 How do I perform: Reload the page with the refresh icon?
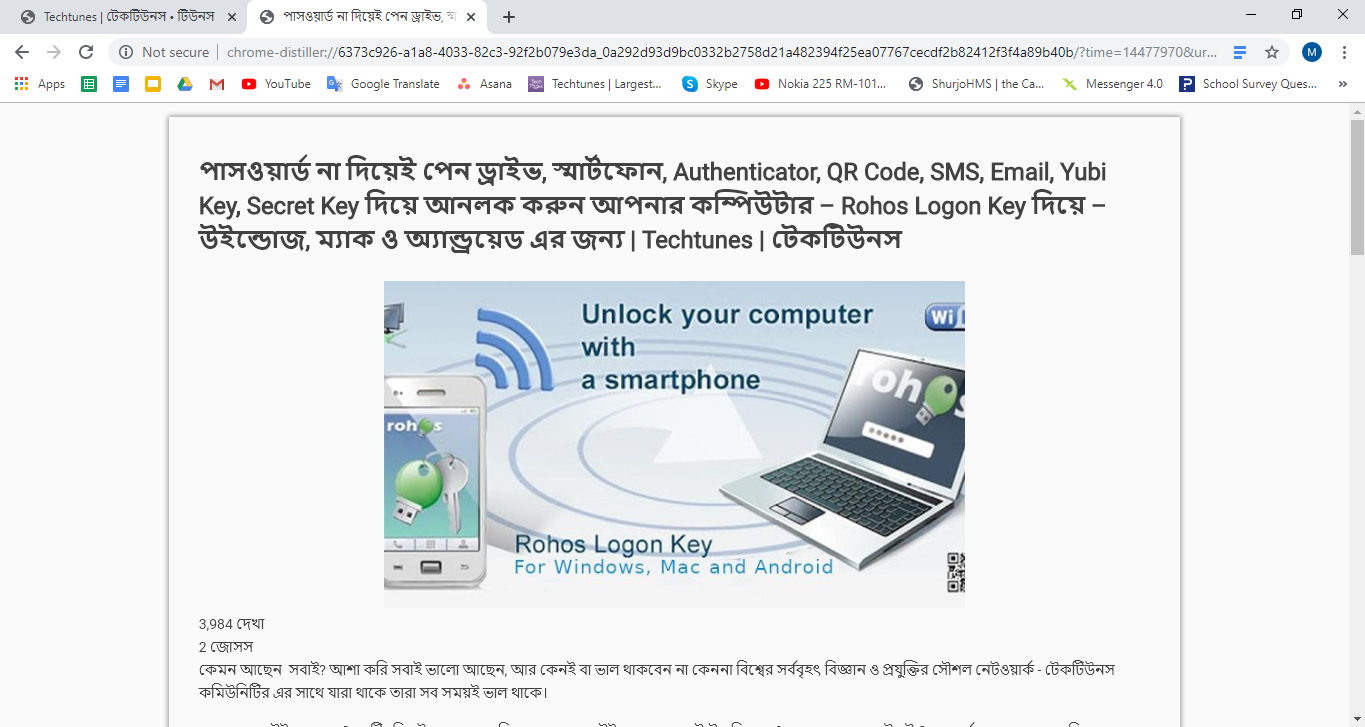click(86, 52)
